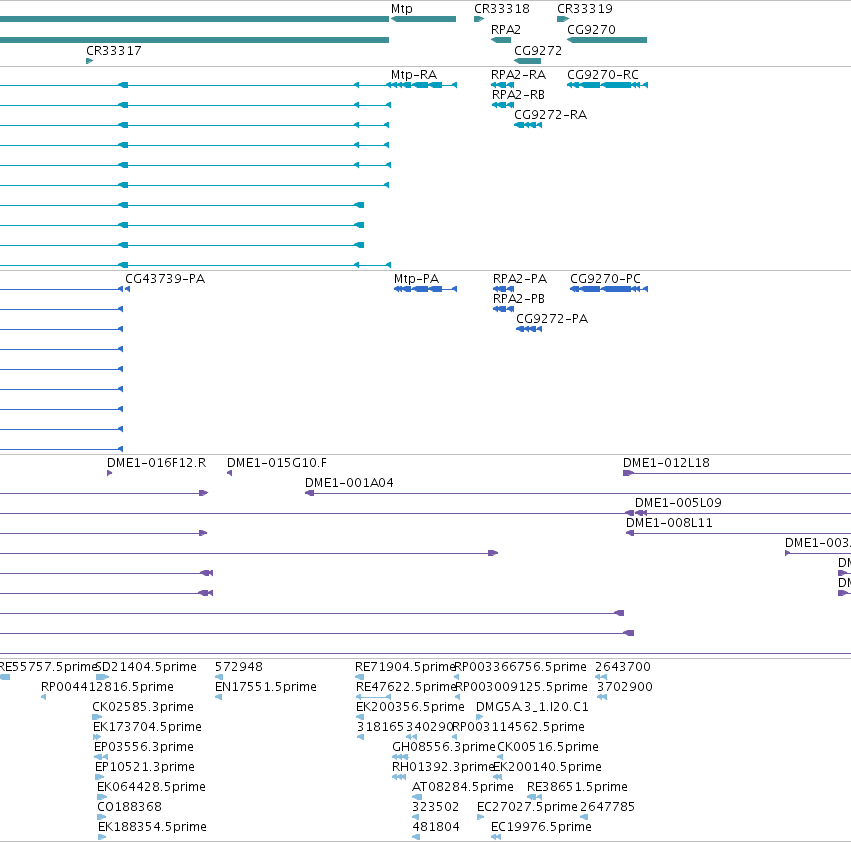Select the CG9272-RA transcript

click(x=528, y=125)
